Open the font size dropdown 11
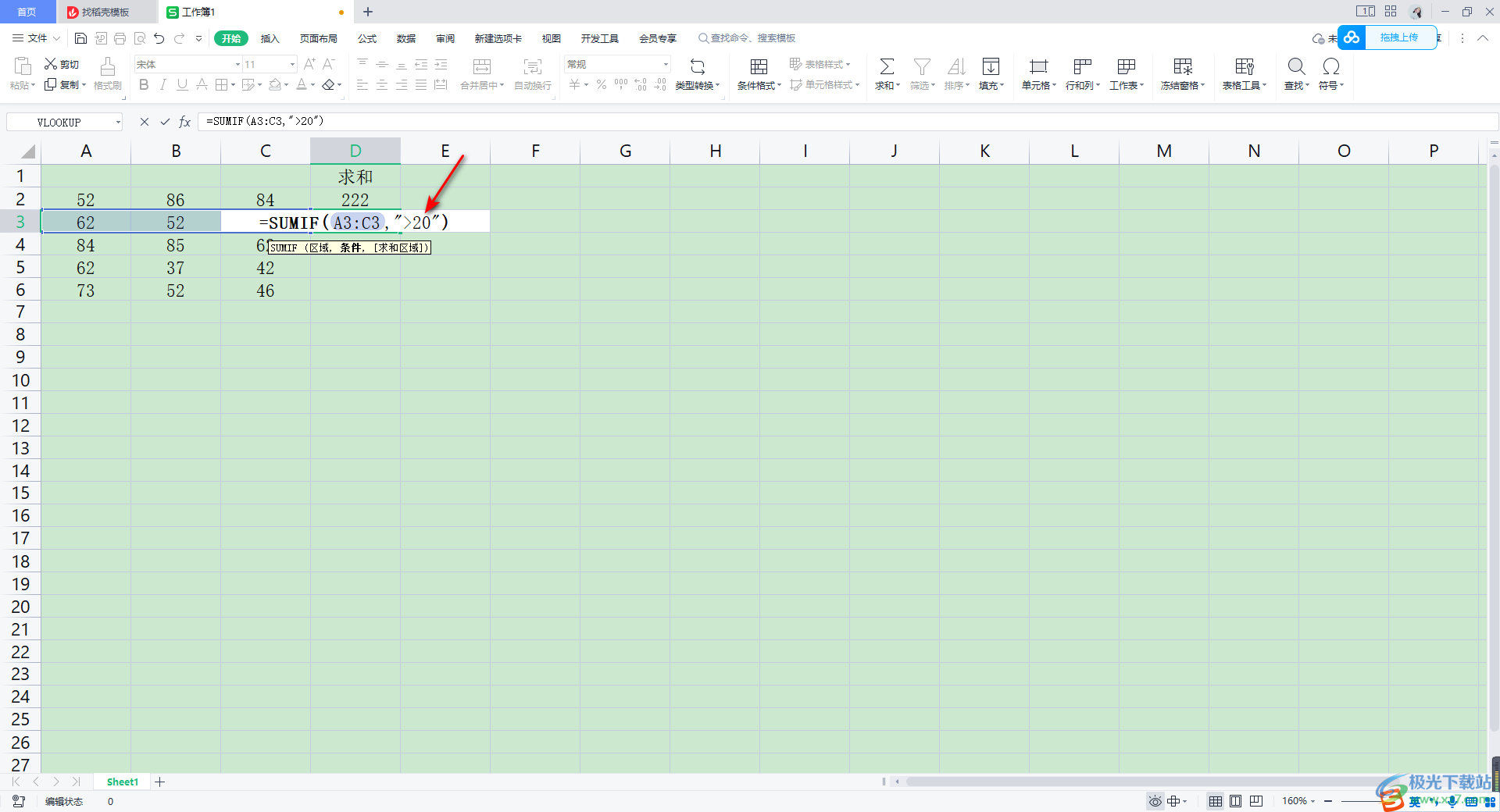 click(x=292, y=64)
